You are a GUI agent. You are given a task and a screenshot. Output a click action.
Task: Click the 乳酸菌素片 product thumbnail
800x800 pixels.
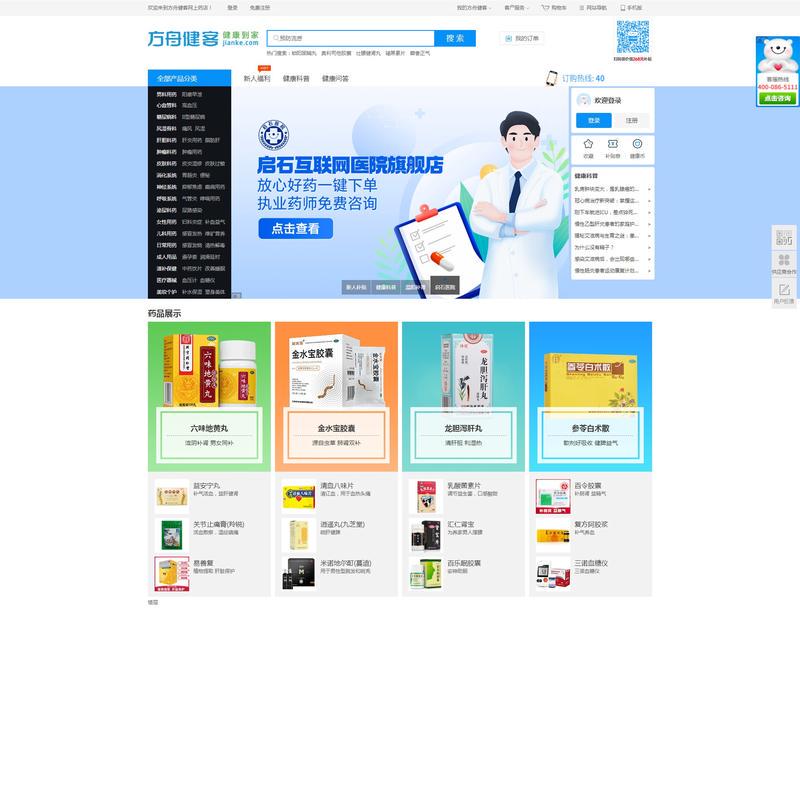pyautogui.click(x=426, y=496)
